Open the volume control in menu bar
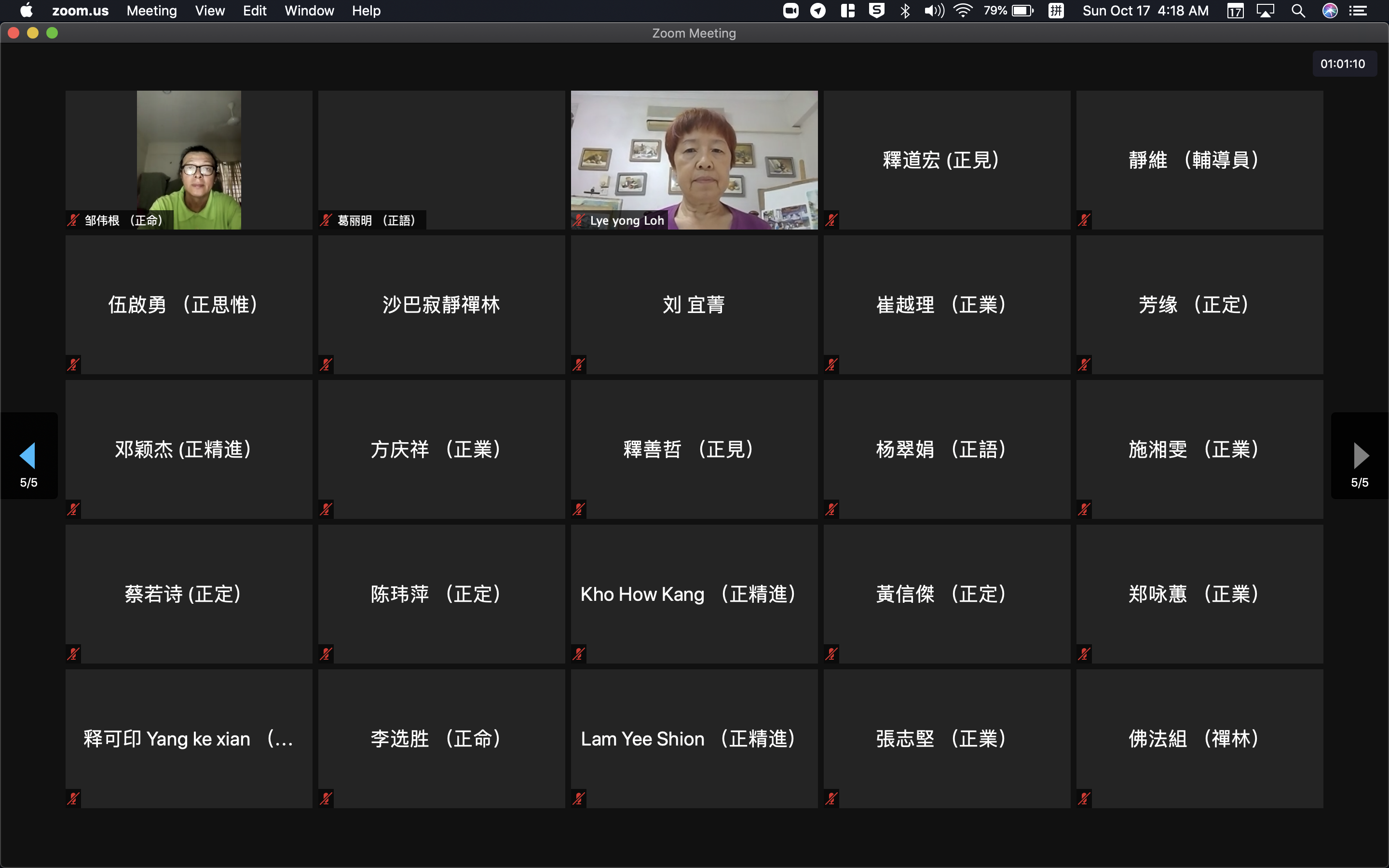Image resolution: width=1389 pixels, height=868 pixels. (x=934, y=11)
